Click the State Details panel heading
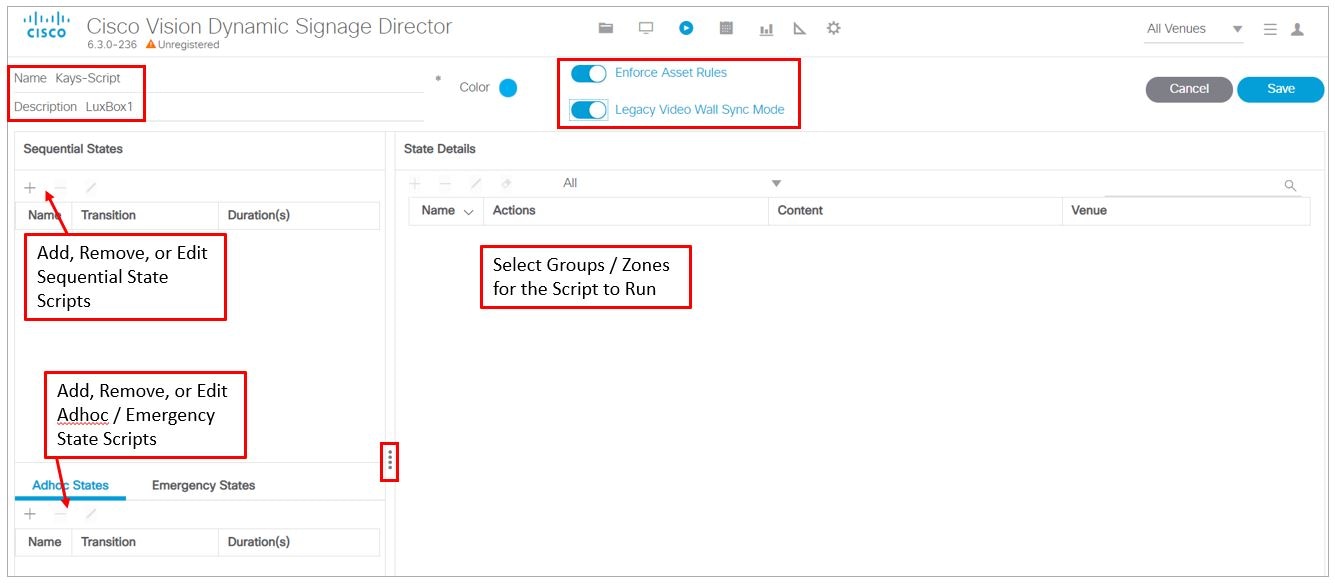Image resolution: width=1335 pixels, height=586 pixels. (x=440, y=149)
